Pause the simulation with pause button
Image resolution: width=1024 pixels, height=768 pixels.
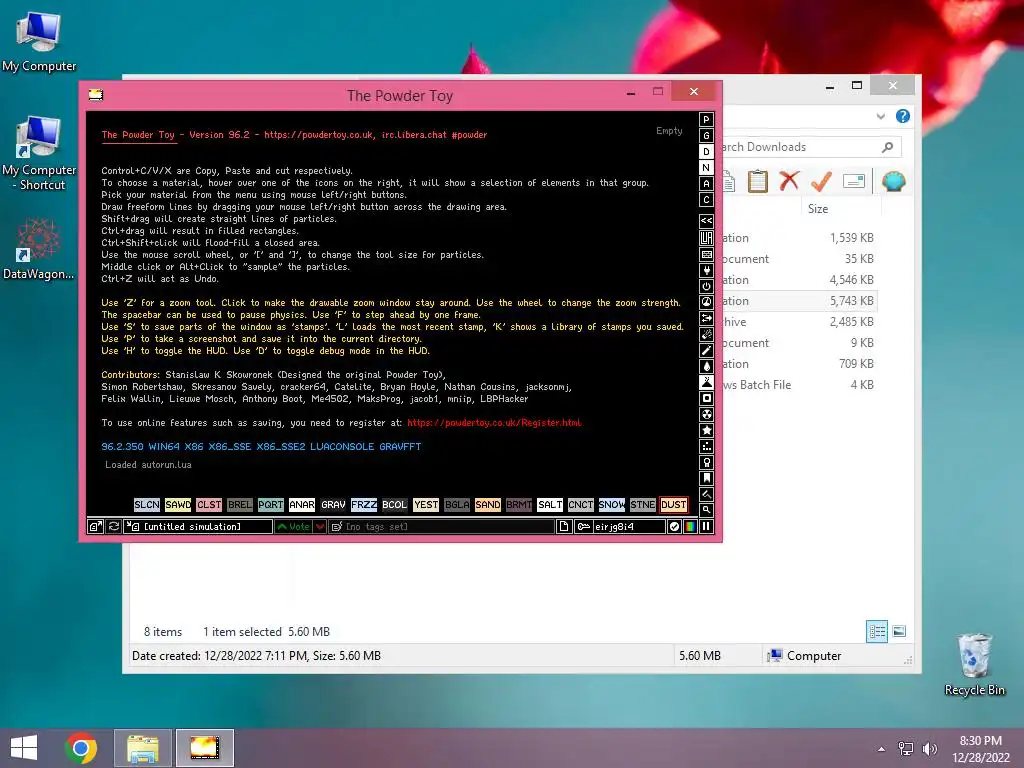[x=706, y=526]
